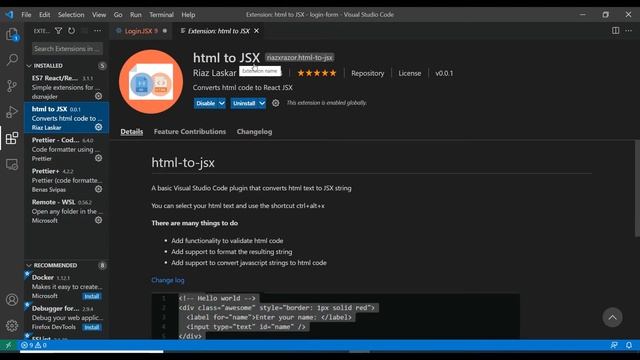Open manage gear for Prettier+ extension
640x360 pixels.
pyautogui.click(x=98, y=189)
